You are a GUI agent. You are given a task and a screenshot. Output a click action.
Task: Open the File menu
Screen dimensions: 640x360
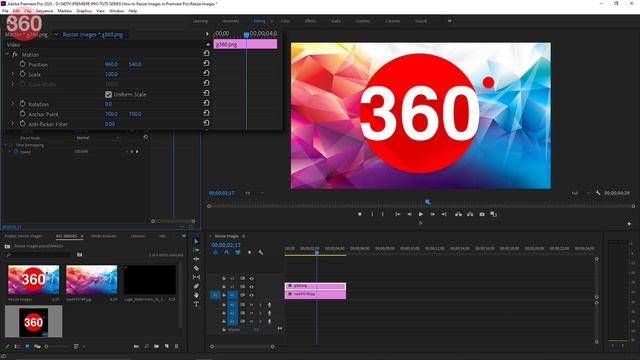coord(5,11)
